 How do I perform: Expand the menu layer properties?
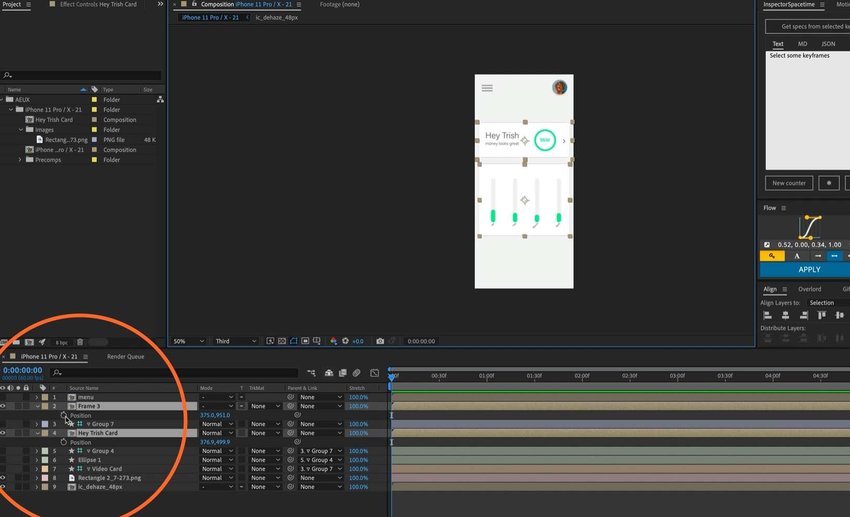(x=37, y=397)
